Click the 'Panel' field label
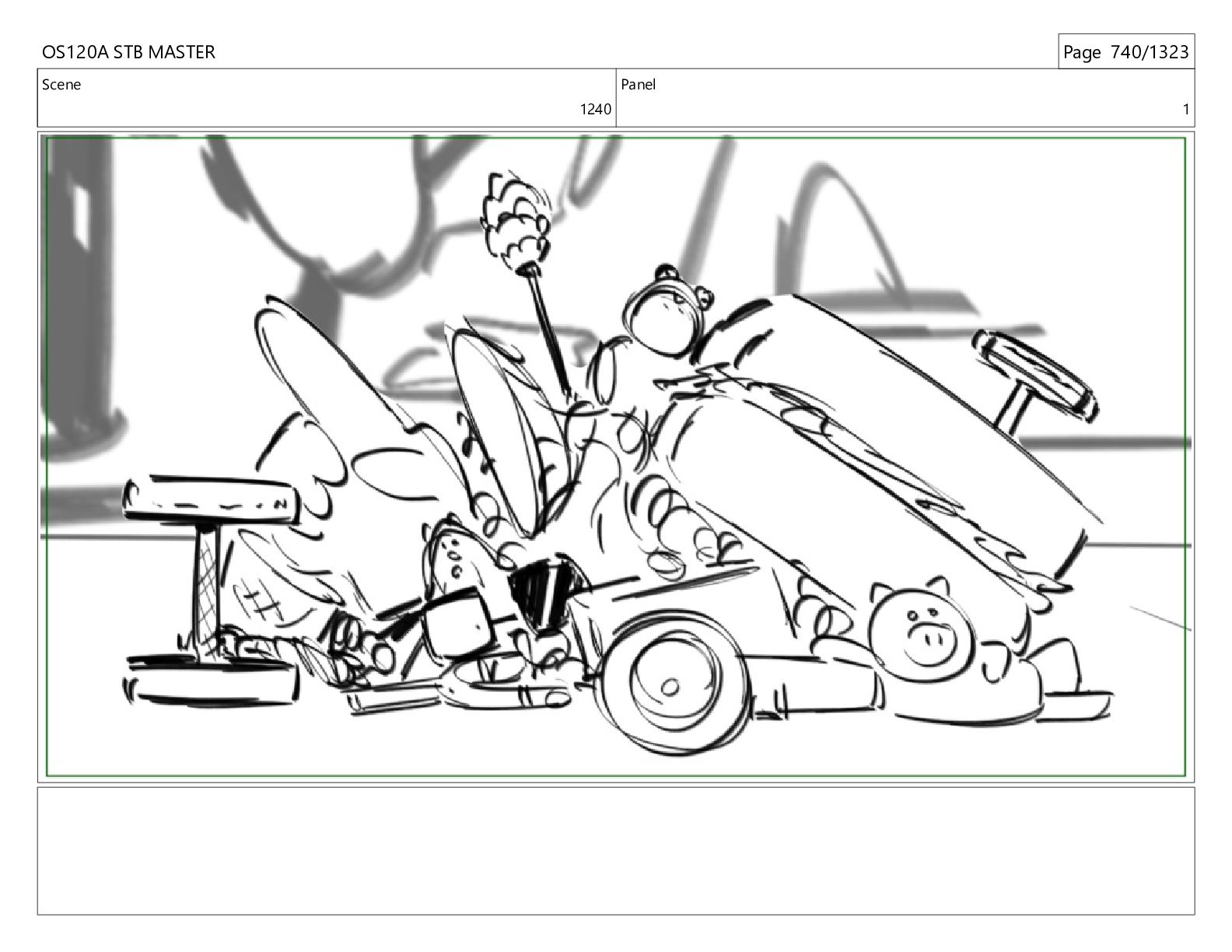This screenshot has height=952, width=1232. point(639,85)
